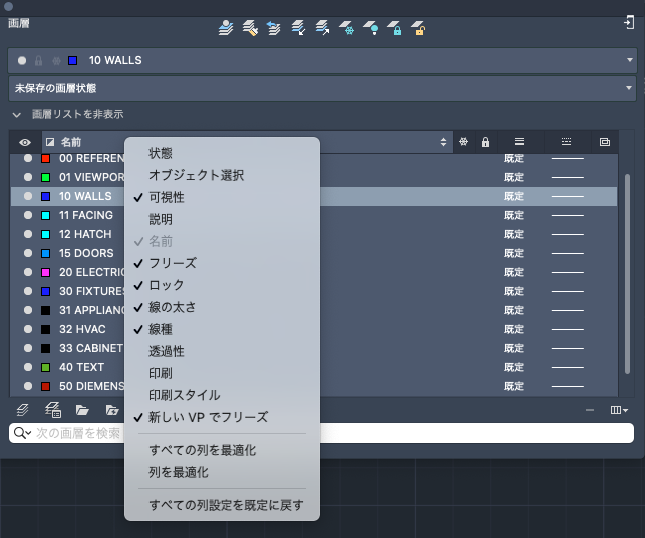Click the status icon beside 名前 header
Viewport: 645px width, 538px height.
50,142
